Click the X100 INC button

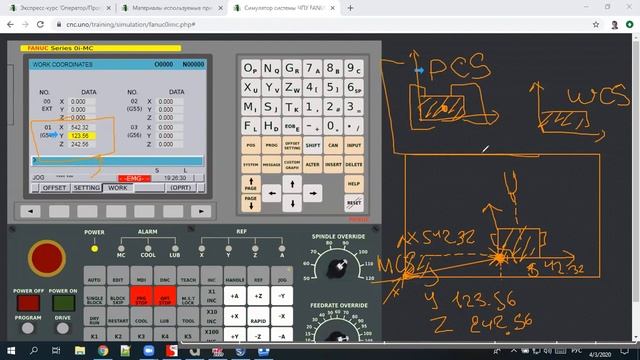pos(211,334)
